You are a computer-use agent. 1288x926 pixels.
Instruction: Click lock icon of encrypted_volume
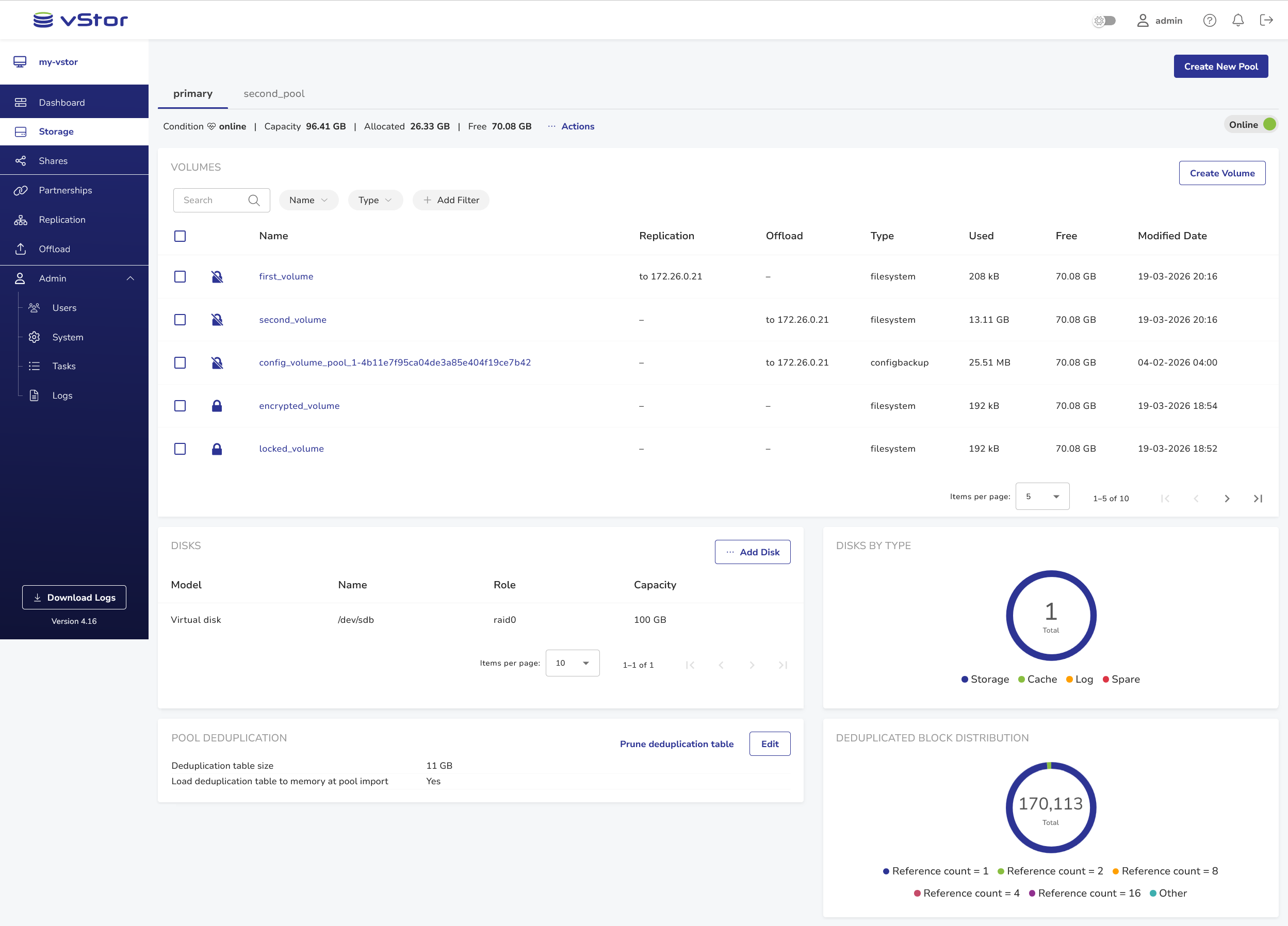pyautogui.click(x=217, y=406)
